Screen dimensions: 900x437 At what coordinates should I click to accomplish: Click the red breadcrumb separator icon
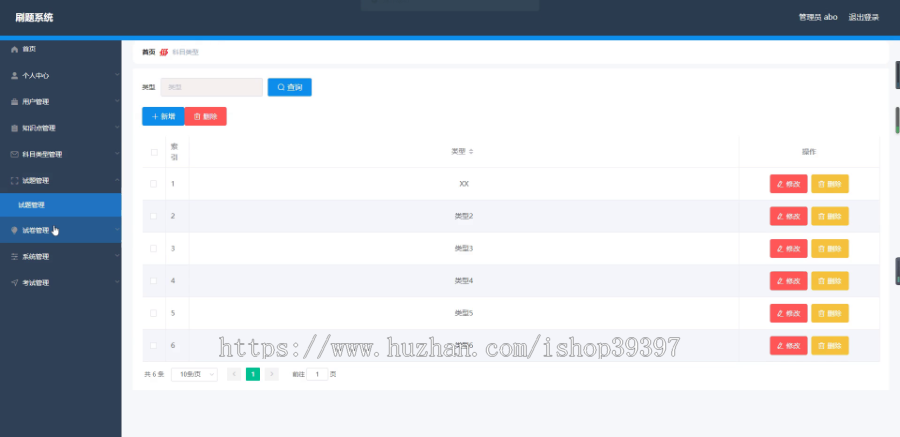tap(164, 52)
